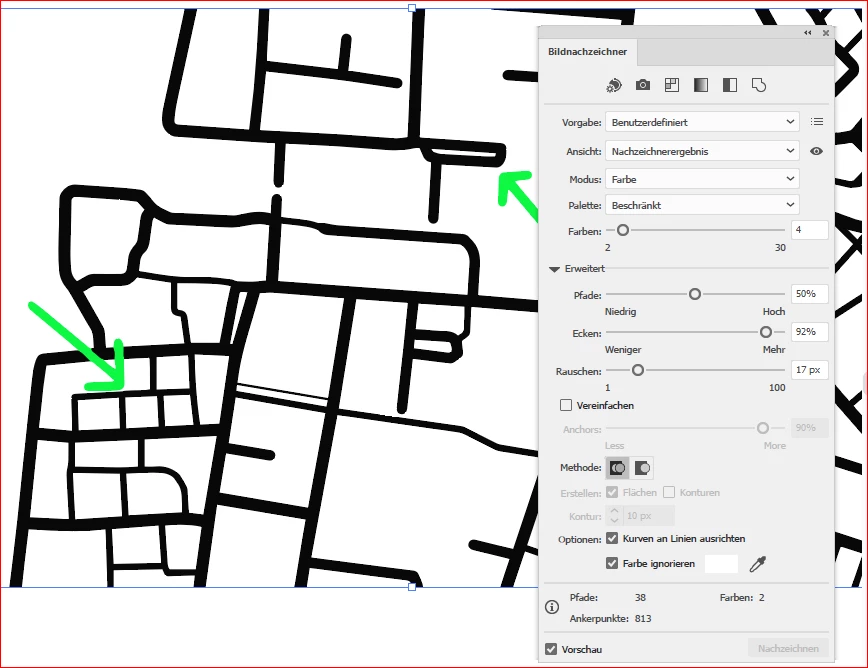Click the Farben slider handle
The height and width of the screenshot is (668, 868).
point(623,230)
